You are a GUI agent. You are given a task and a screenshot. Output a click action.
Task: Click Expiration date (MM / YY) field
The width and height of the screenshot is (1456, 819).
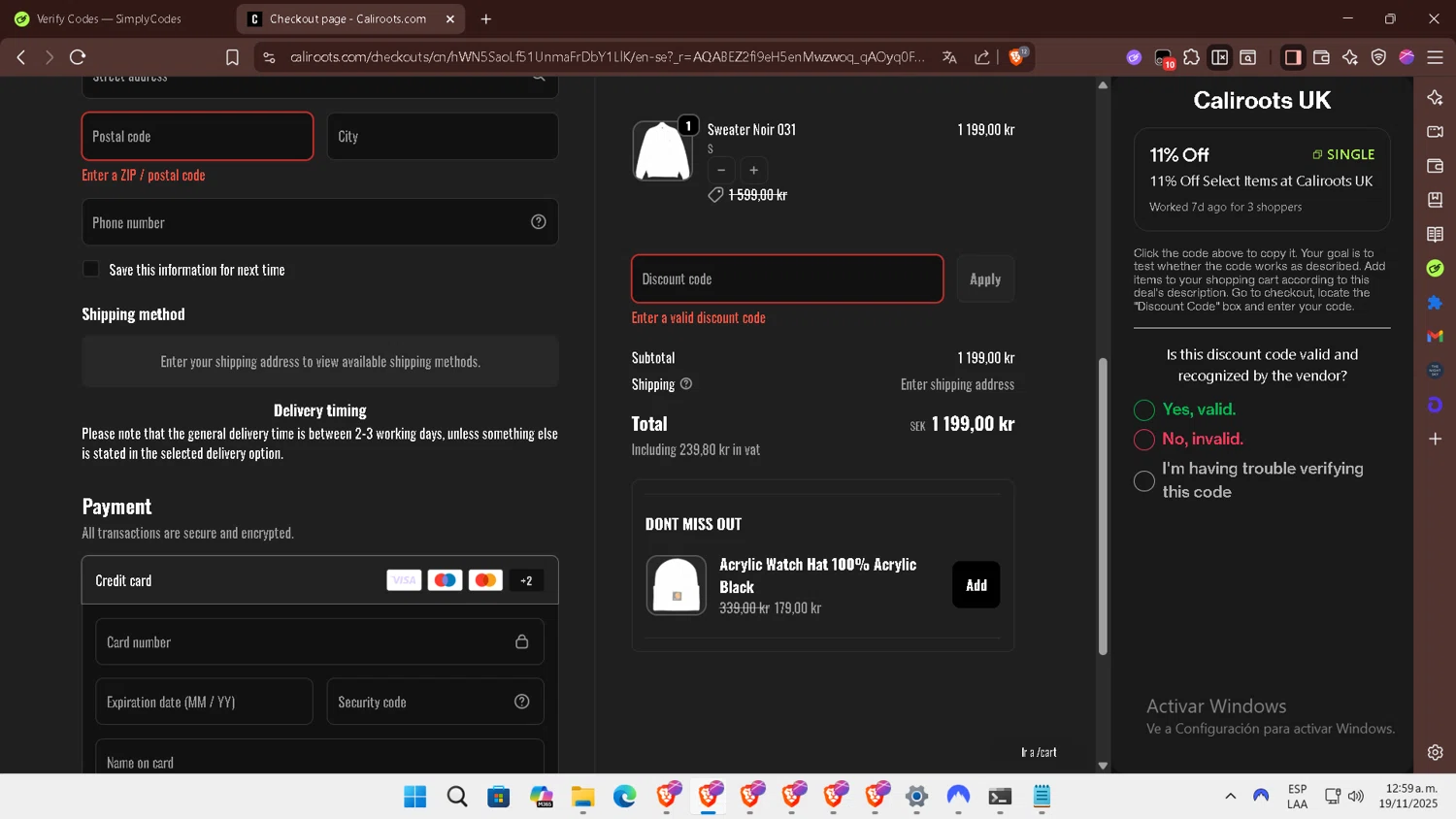[x=204, y=702]
